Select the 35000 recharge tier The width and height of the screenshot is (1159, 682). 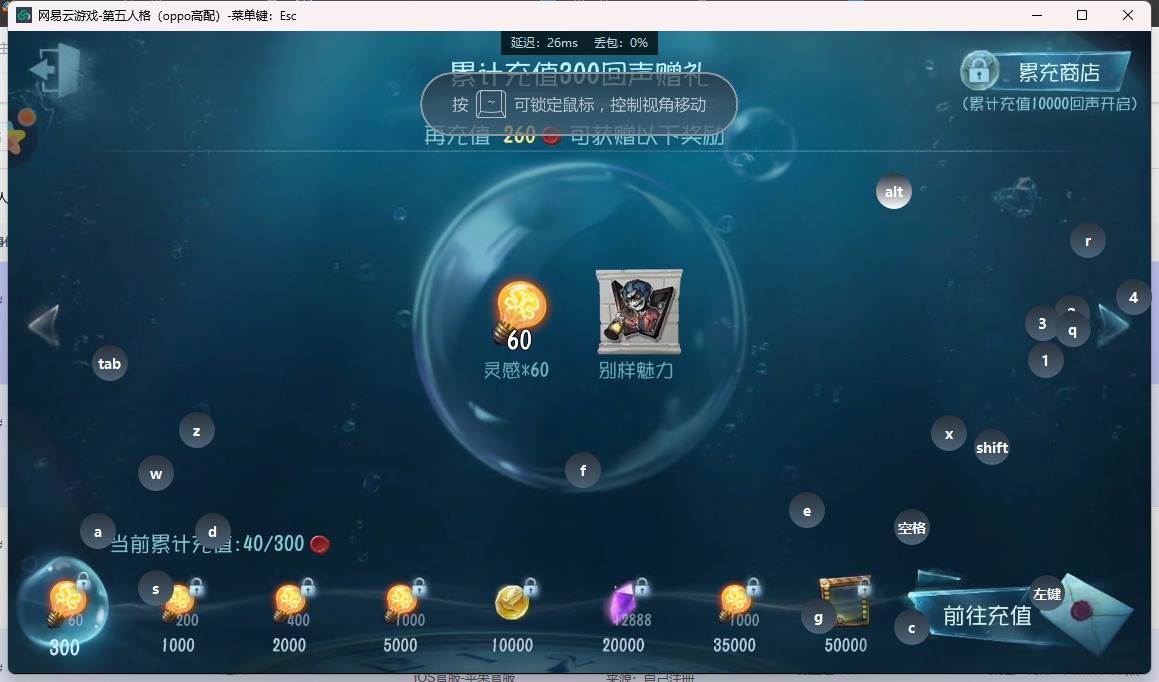tap(734, 617)
